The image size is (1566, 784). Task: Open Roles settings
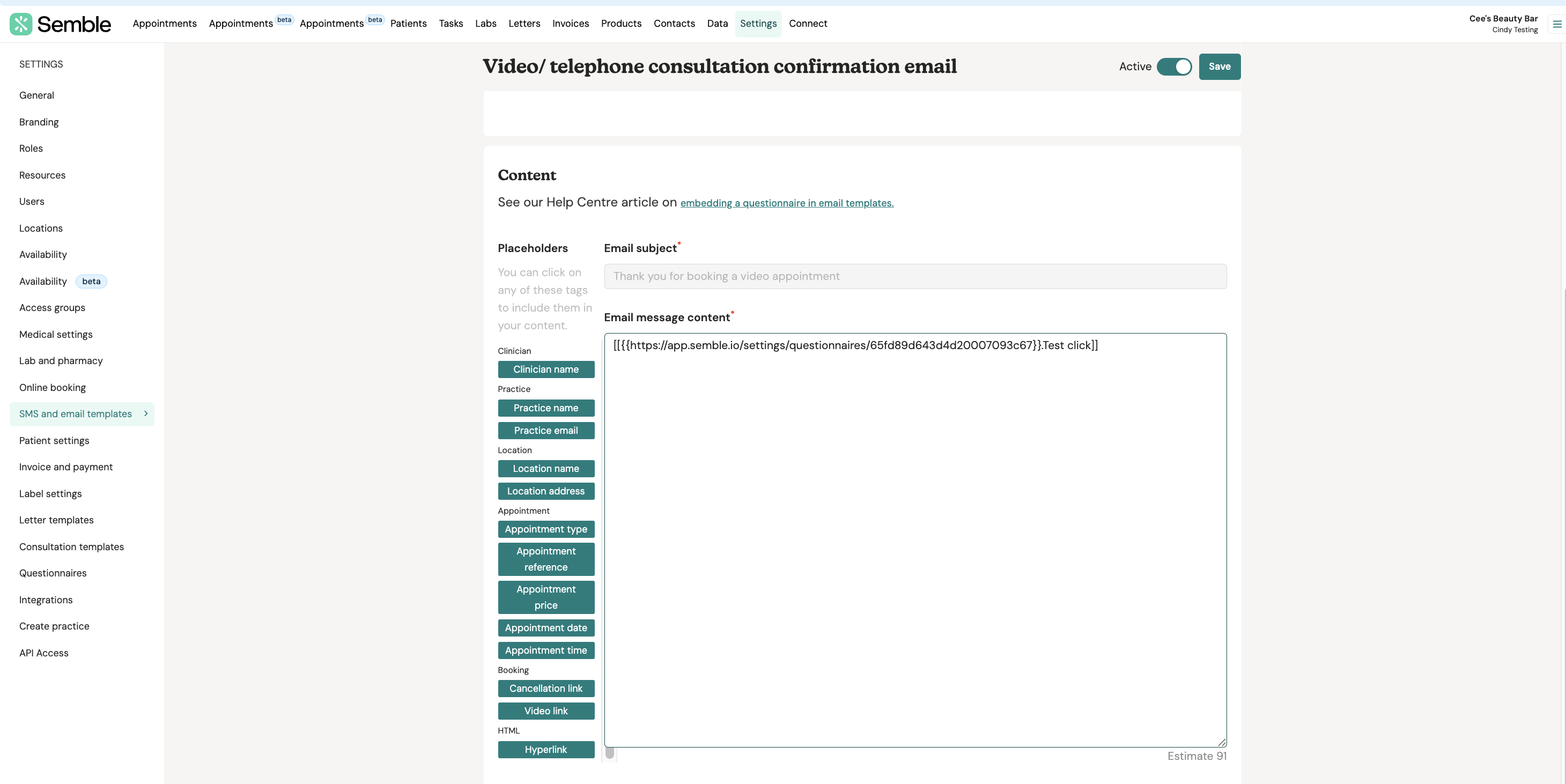(31, 149)
